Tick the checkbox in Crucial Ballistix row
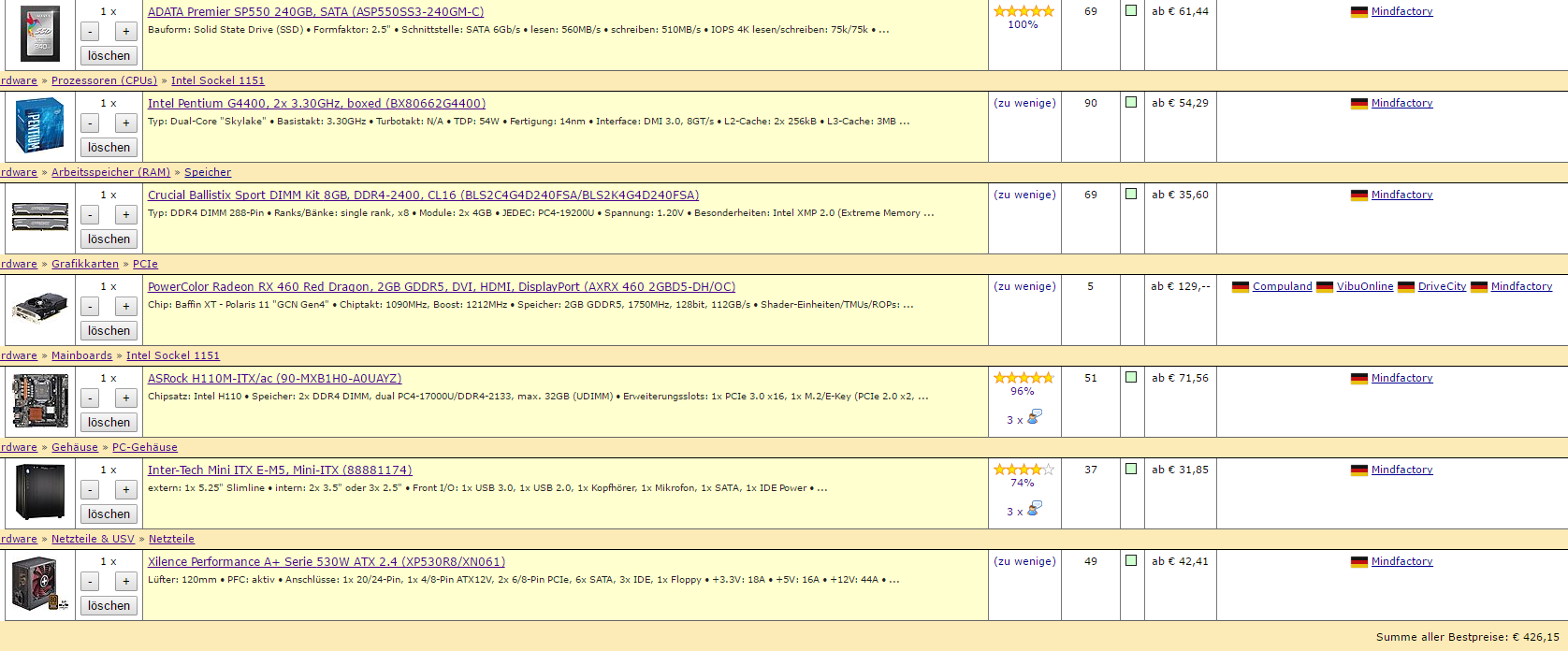 (1131, 194)
